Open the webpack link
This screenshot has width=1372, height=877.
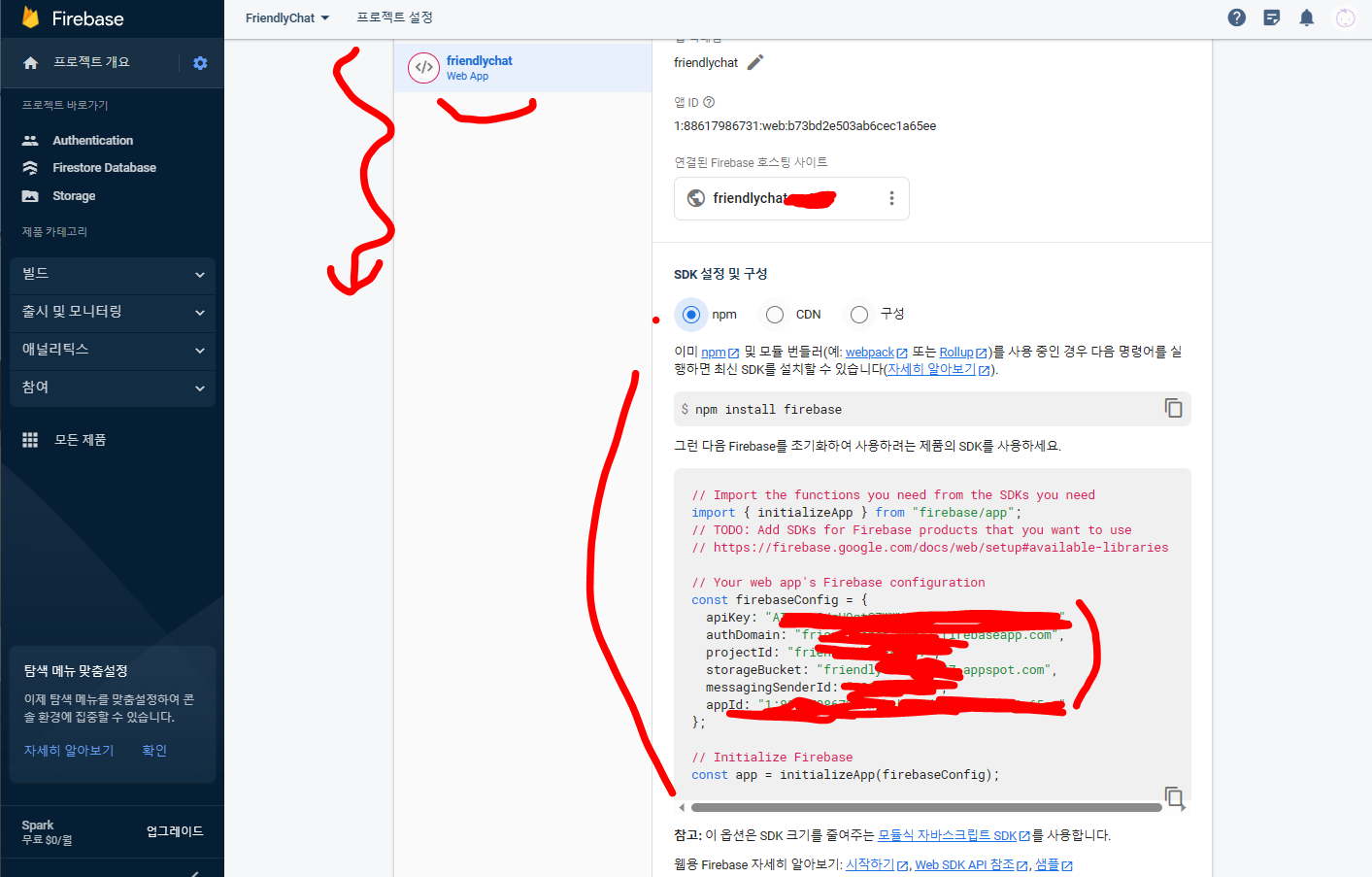point(876,353)
